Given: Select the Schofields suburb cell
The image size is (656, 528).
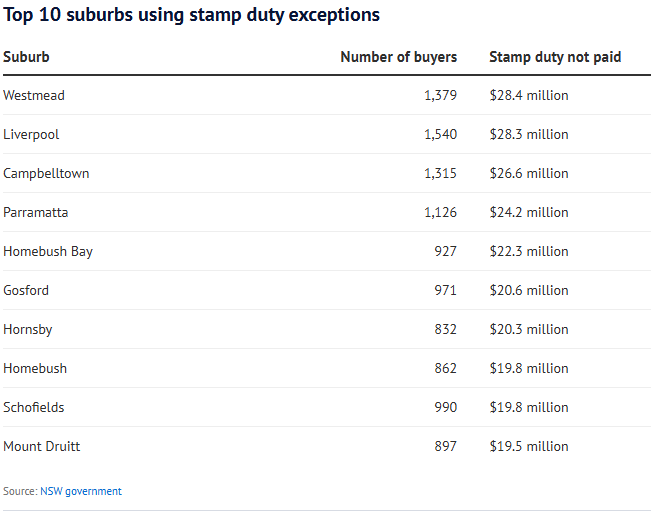Looking at the screenshot, I should pos(34,407).
